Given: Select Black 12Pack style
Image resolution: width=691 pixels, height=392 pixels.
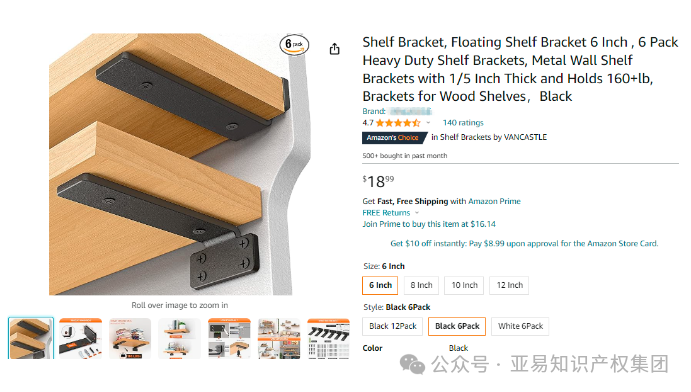Looking at the screenshot, I should (x=393, y=326).
